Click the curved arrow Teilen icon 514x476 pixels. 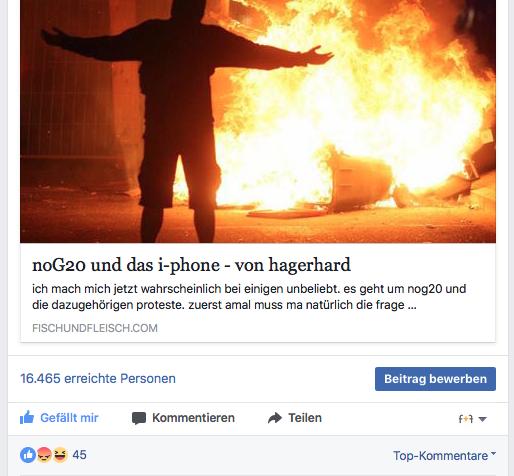click(x=275, y=418)
